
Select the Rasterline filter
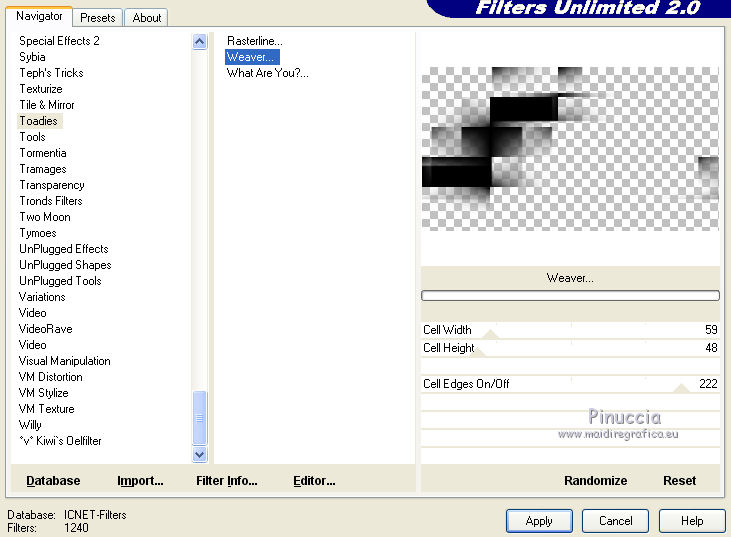(x=255, y=41)
